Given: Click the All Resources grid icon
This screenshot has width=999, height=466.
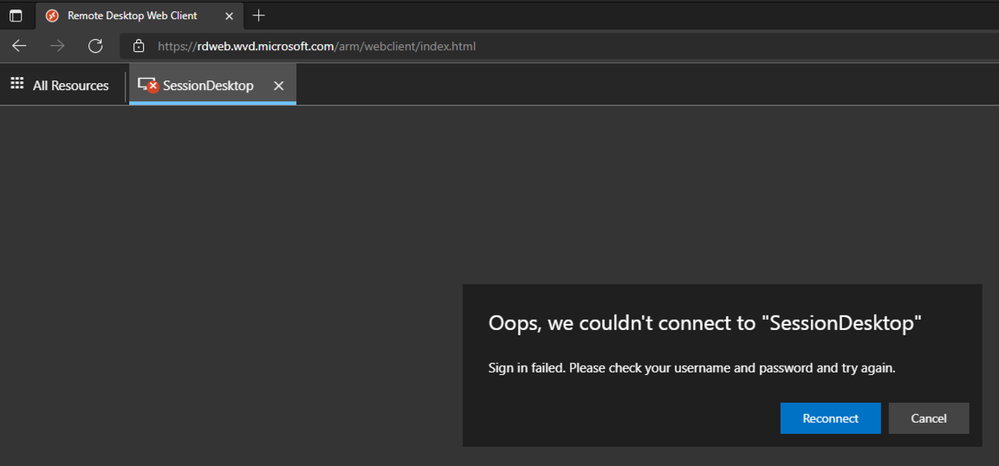Looking at the screenshot, I should point(17,84).
